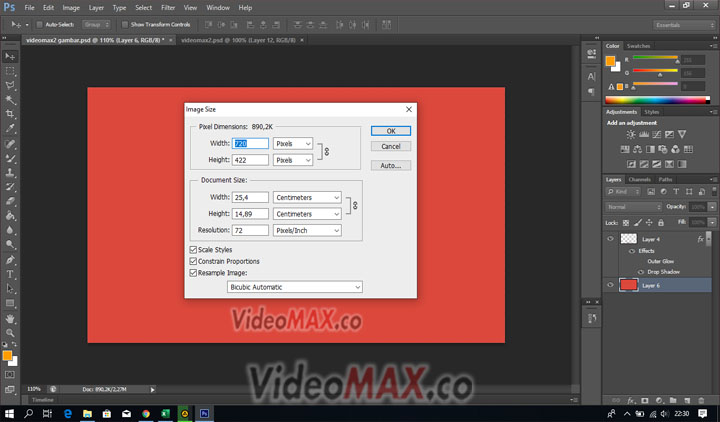Select the History Brush tool
The image size is (720, 422).
[10, 187]
